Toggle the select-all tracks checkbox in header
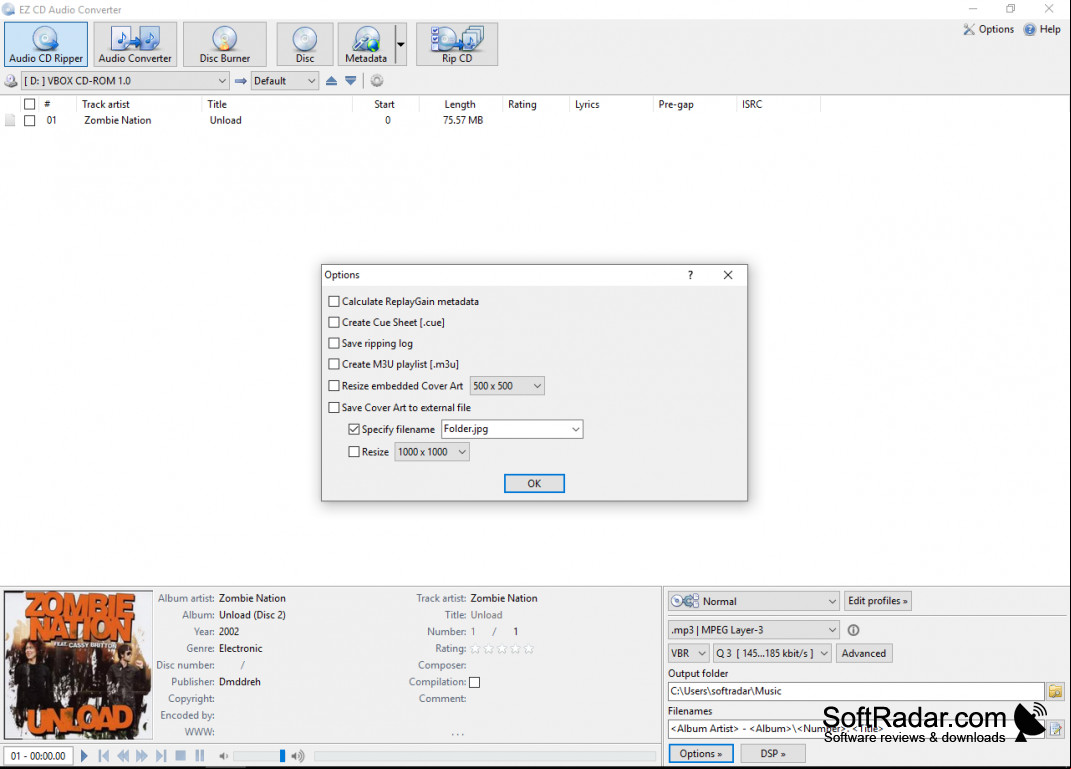Image resolution: width=1071 pixels, height=769 pixels. [x=29, y=104]
